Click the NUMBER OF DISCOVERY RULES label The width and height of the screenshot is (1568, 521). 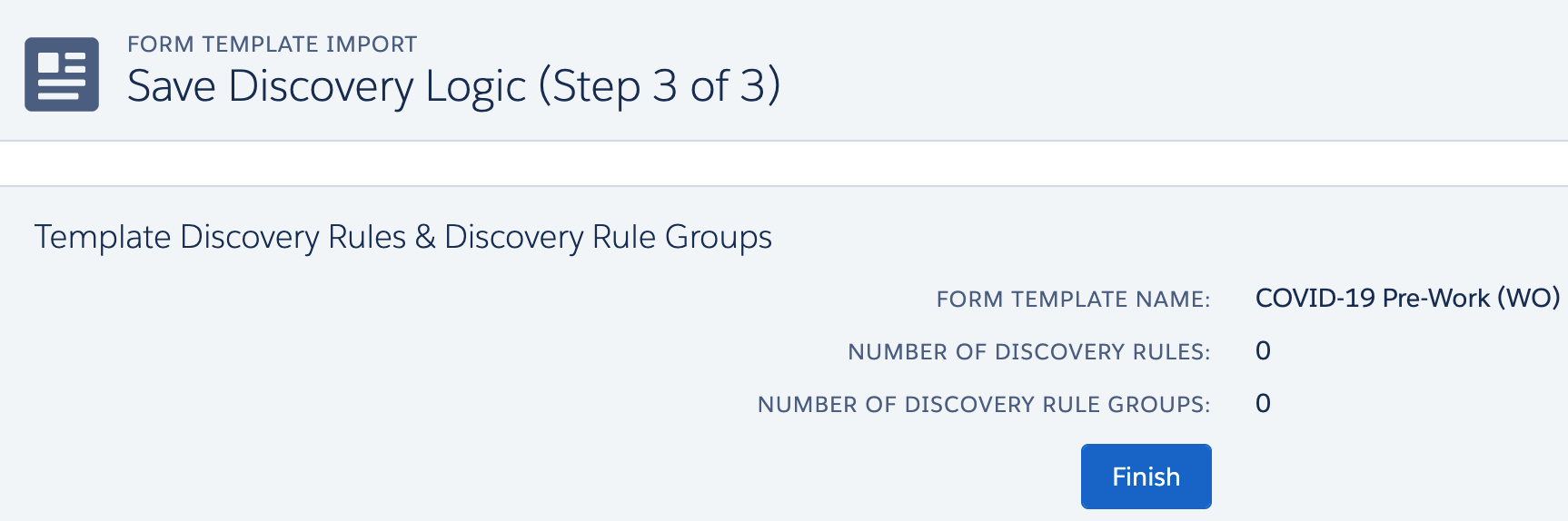pyautogui.click(x=1029, y=352)
